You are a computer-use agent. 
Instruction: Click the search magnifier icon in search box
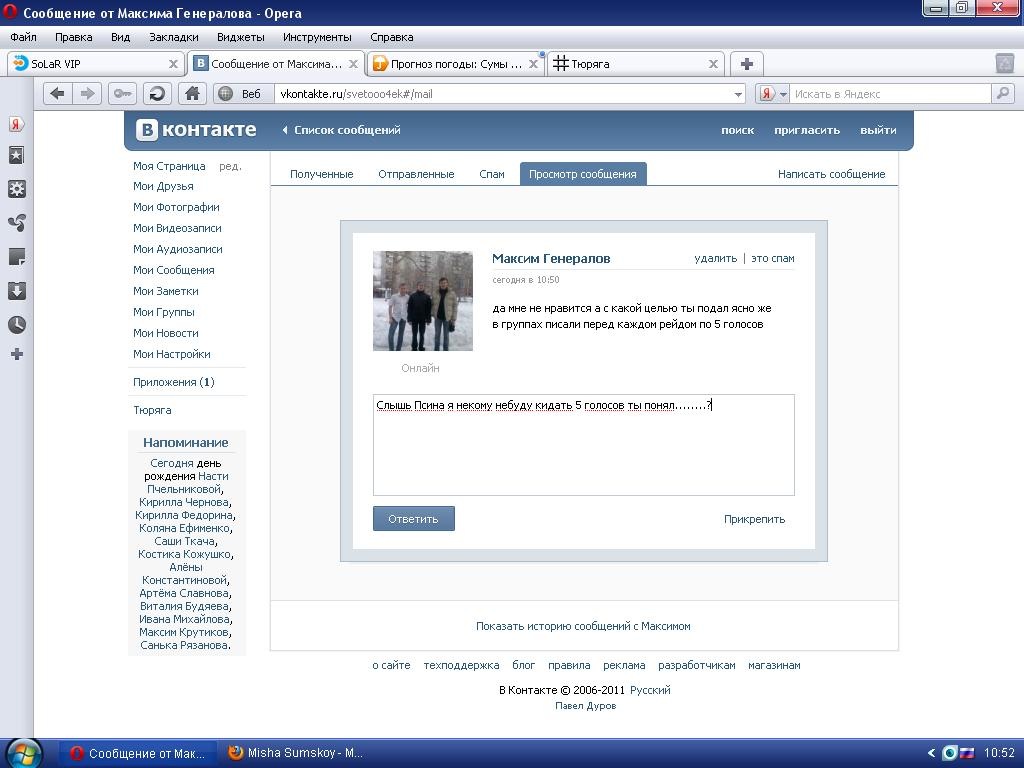point(1002,93)
